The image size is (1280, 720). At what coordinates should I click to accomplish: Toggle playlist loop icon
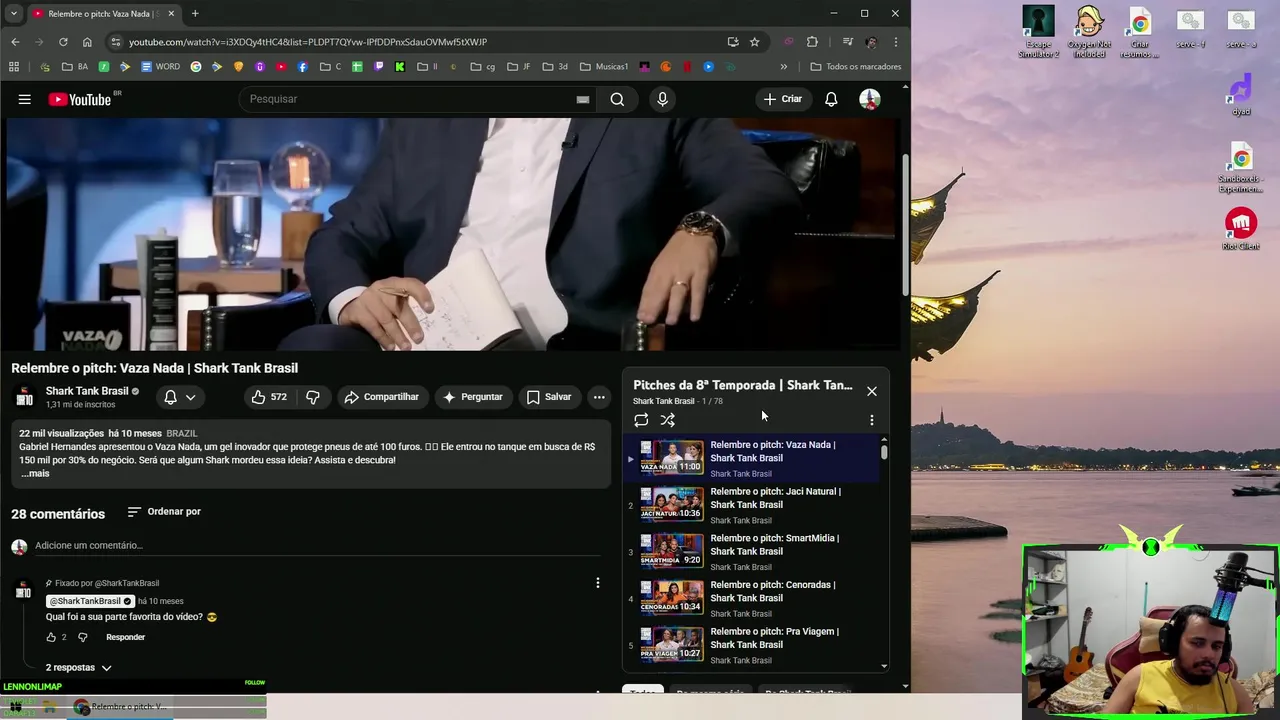point(641,420)
